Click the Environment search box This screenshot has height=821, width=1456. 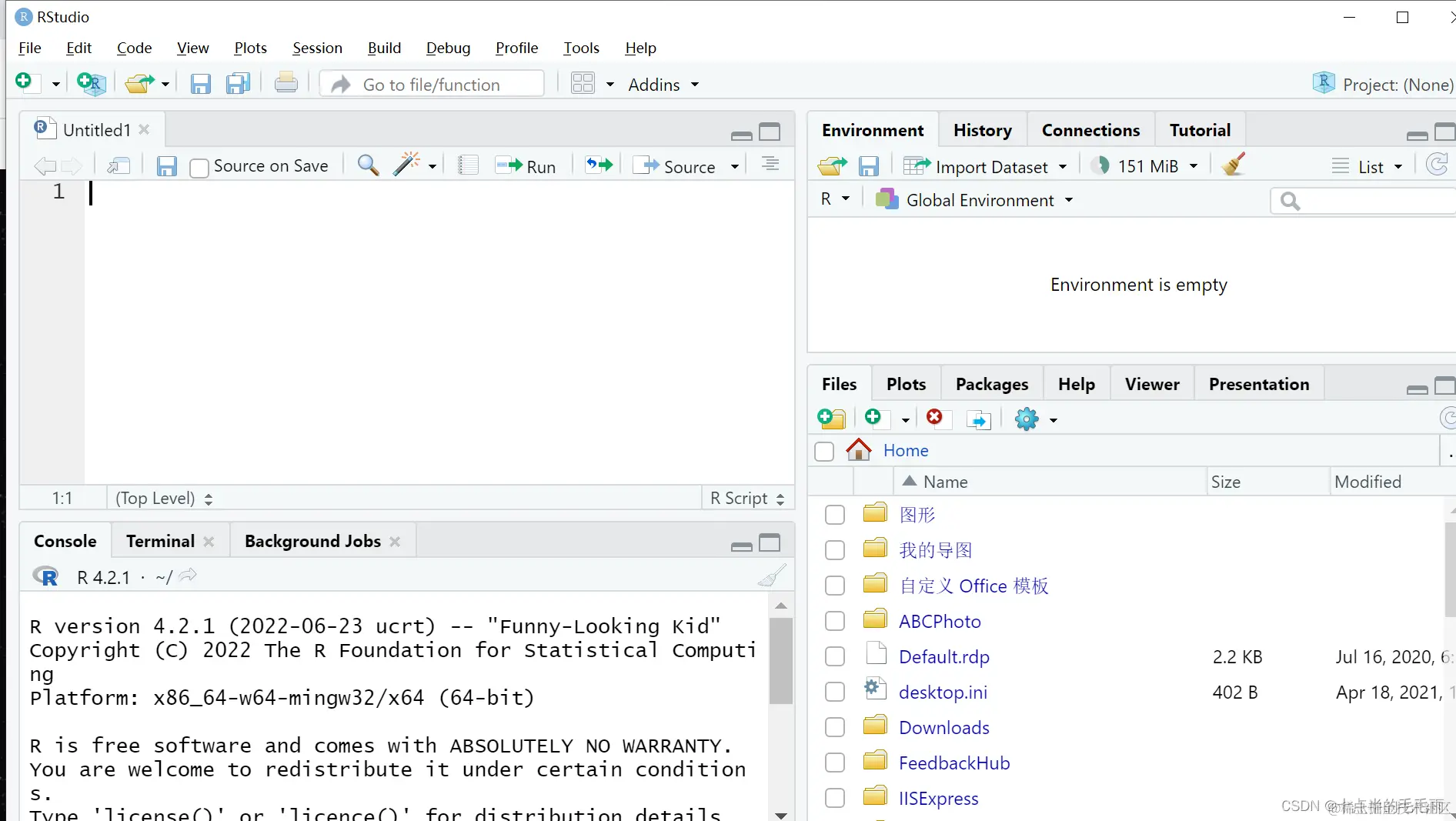pos(1363,201)
